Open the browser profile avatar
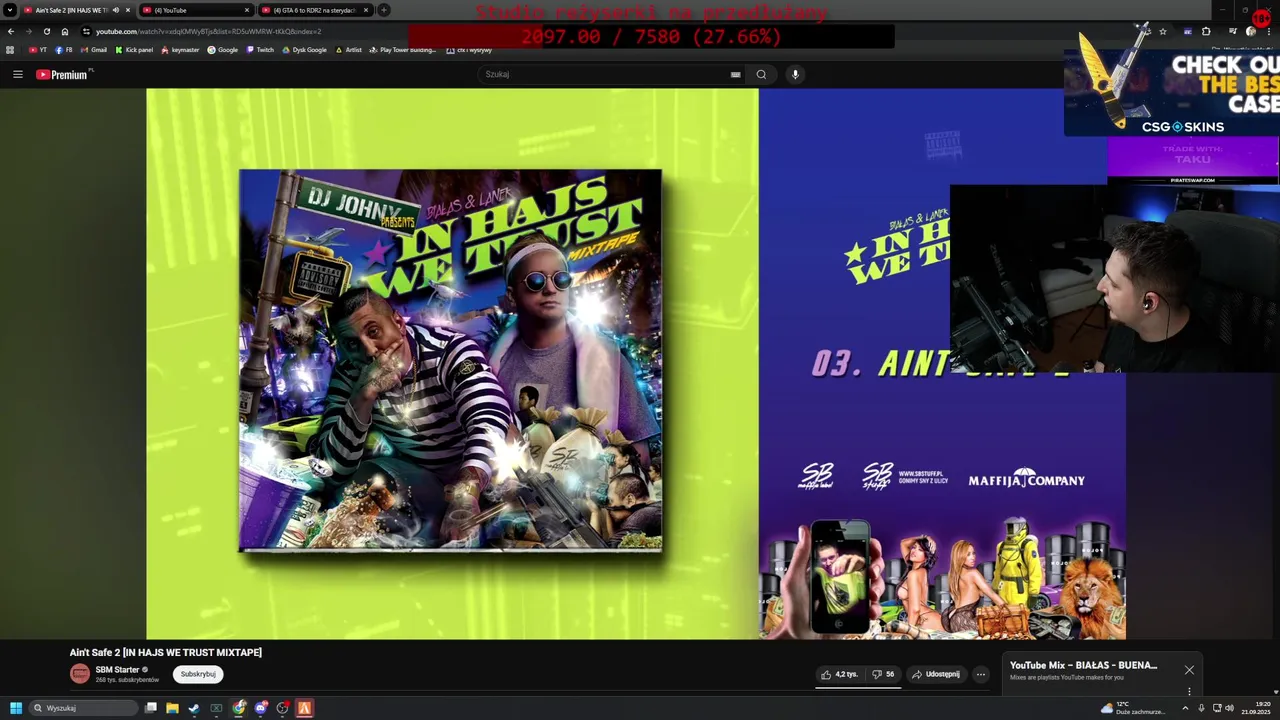Image resolution: width=1280 pixels, height=720 pixels. (x=1251, y=31)
